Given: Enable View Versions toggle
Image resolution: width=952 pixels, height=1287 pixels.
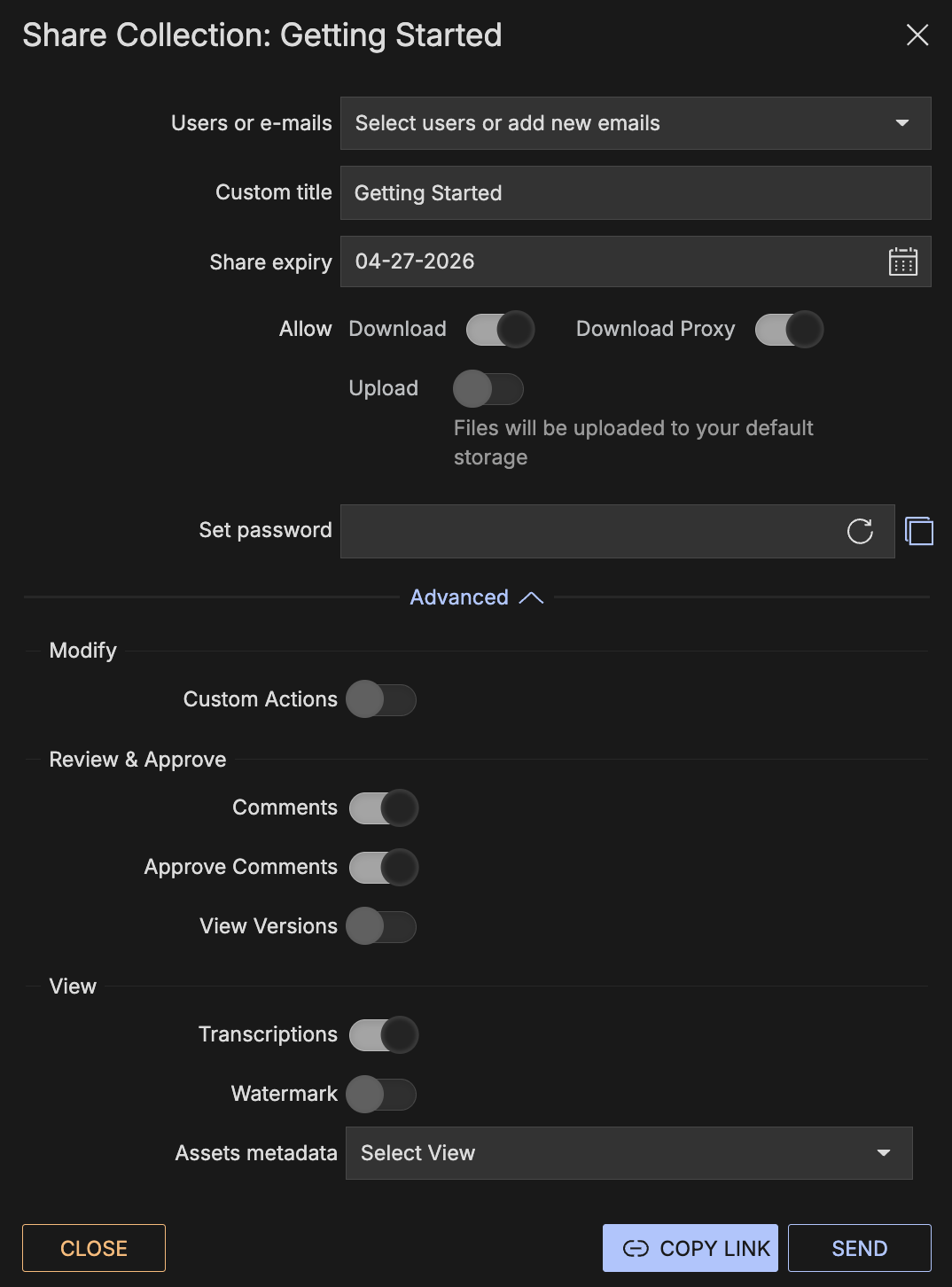Looking at the screenshot, I should click(381, 926).
